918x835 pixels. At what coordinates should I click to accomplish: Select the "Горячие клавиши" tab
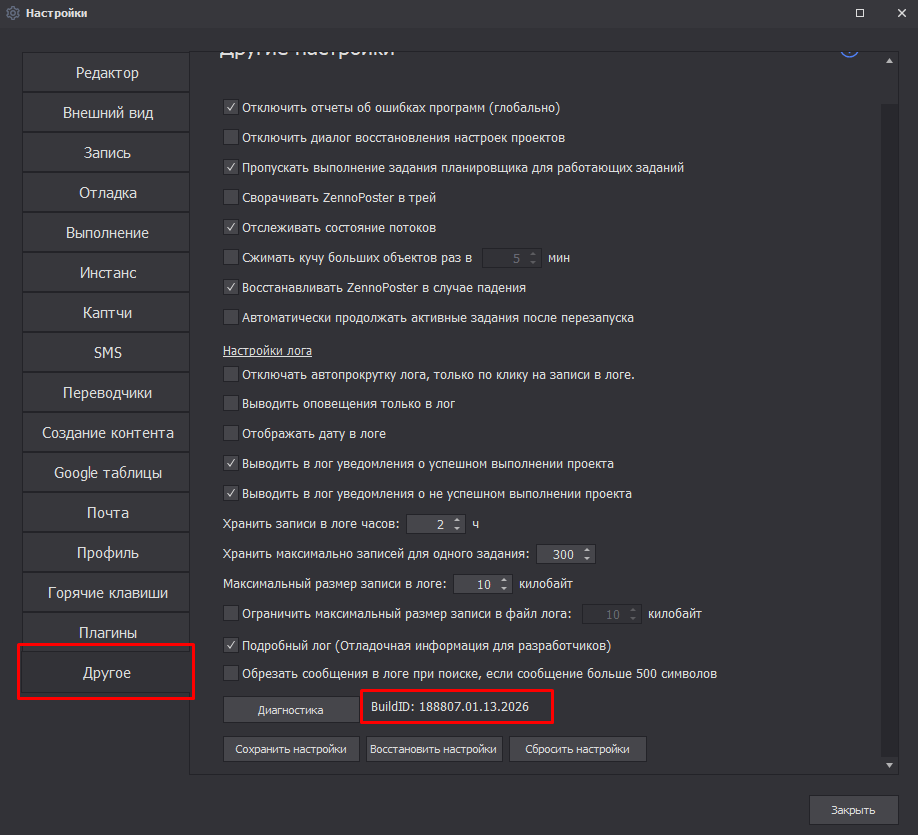click(x=107, y=593)
